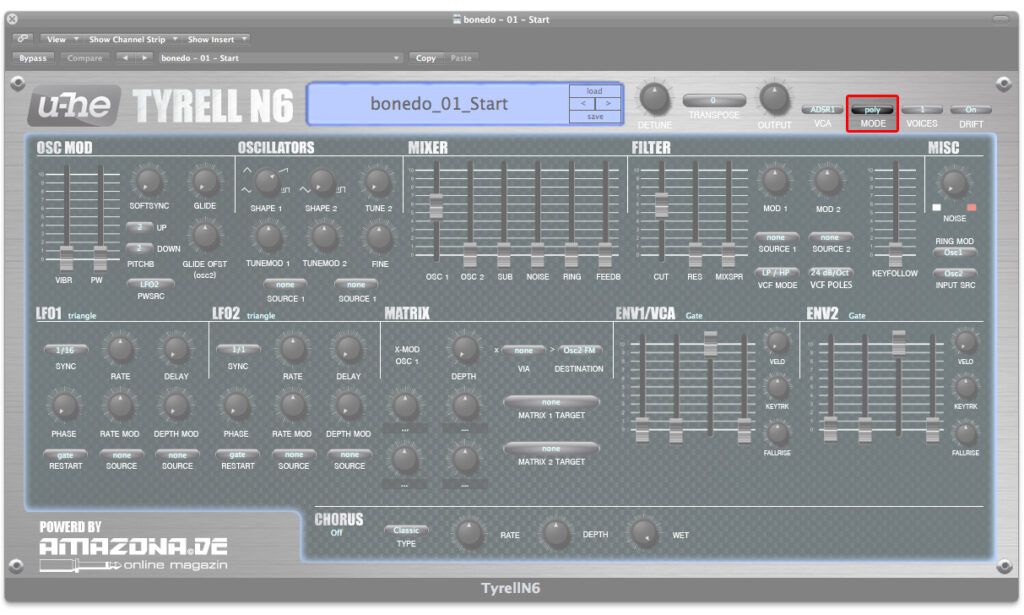
Task: Go to next preset with right arrow
Action: point(144,58)
